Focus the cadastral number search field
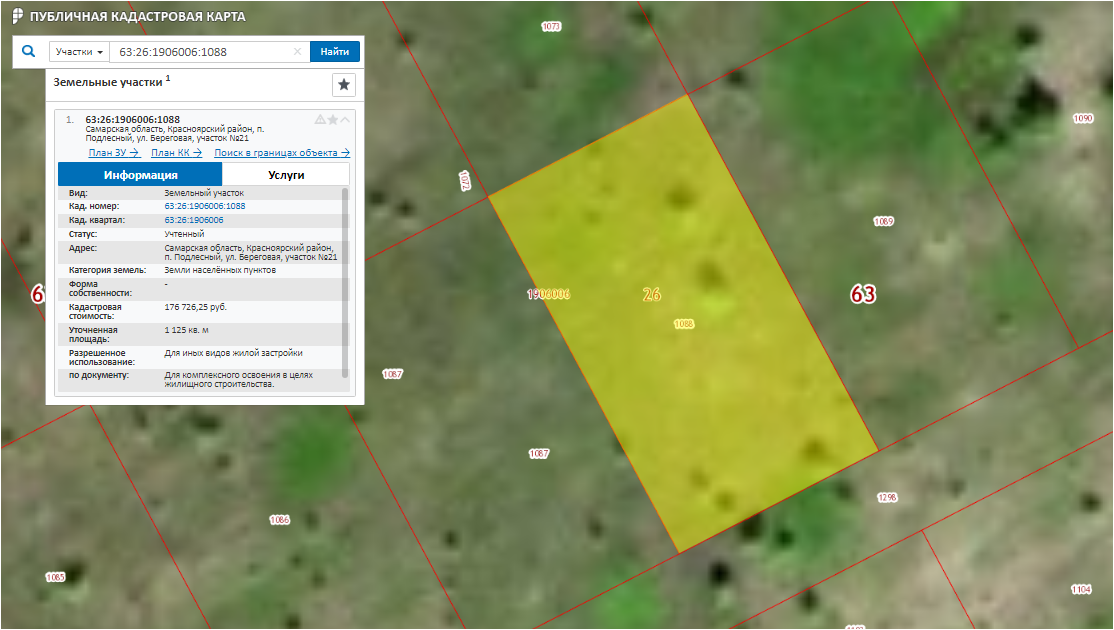 pyautogui.click(x=202, y=52)
